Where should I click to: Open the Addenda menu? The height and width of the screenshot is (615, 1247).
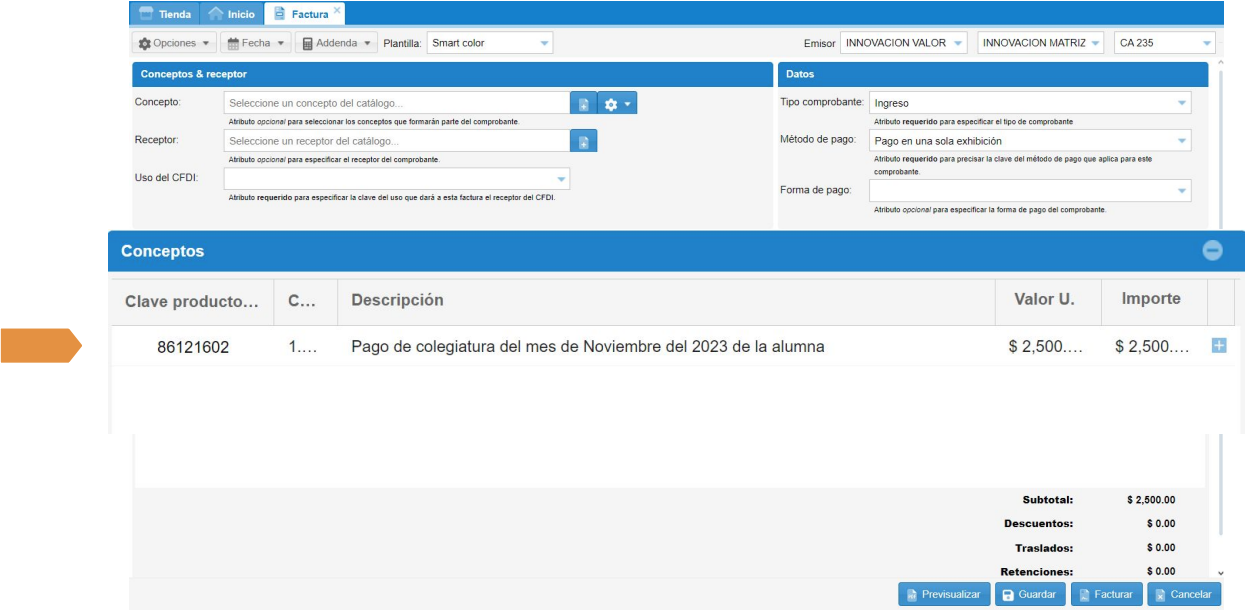[x=336, y=44]
